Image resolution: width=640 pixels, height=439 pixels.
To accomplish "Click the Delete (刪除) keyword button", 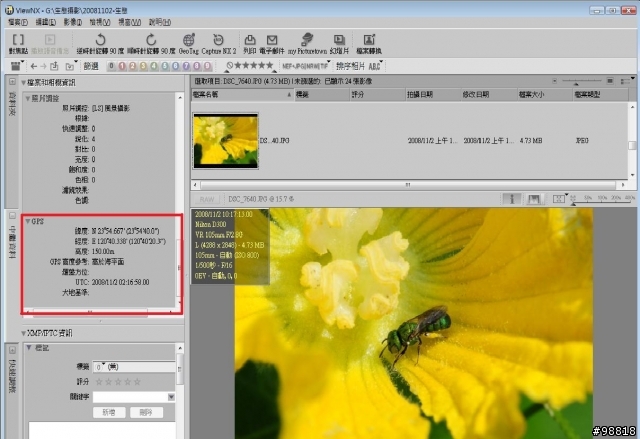I will pos(146,412).
